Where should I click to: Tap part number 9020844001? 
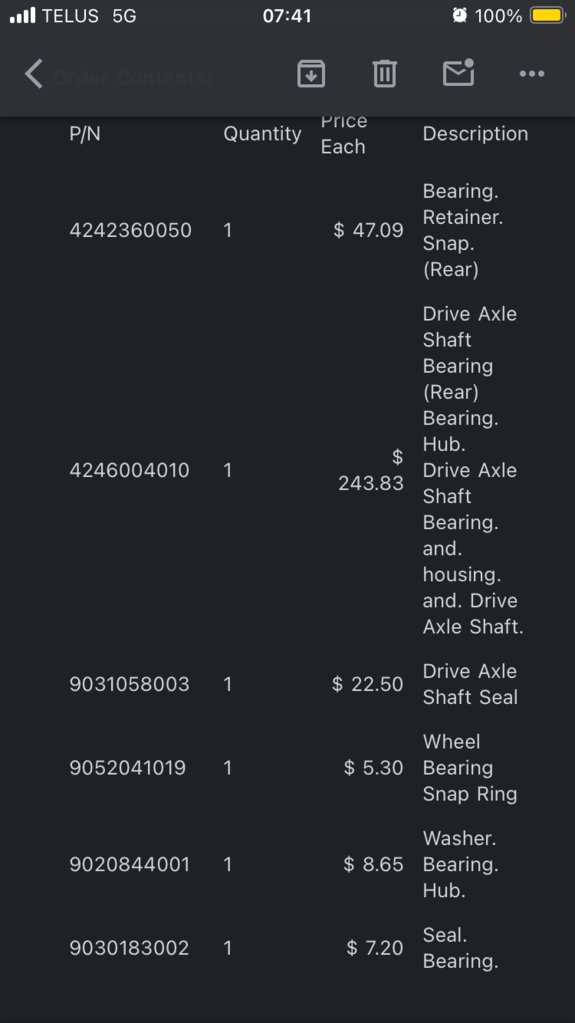click(129, 864)
